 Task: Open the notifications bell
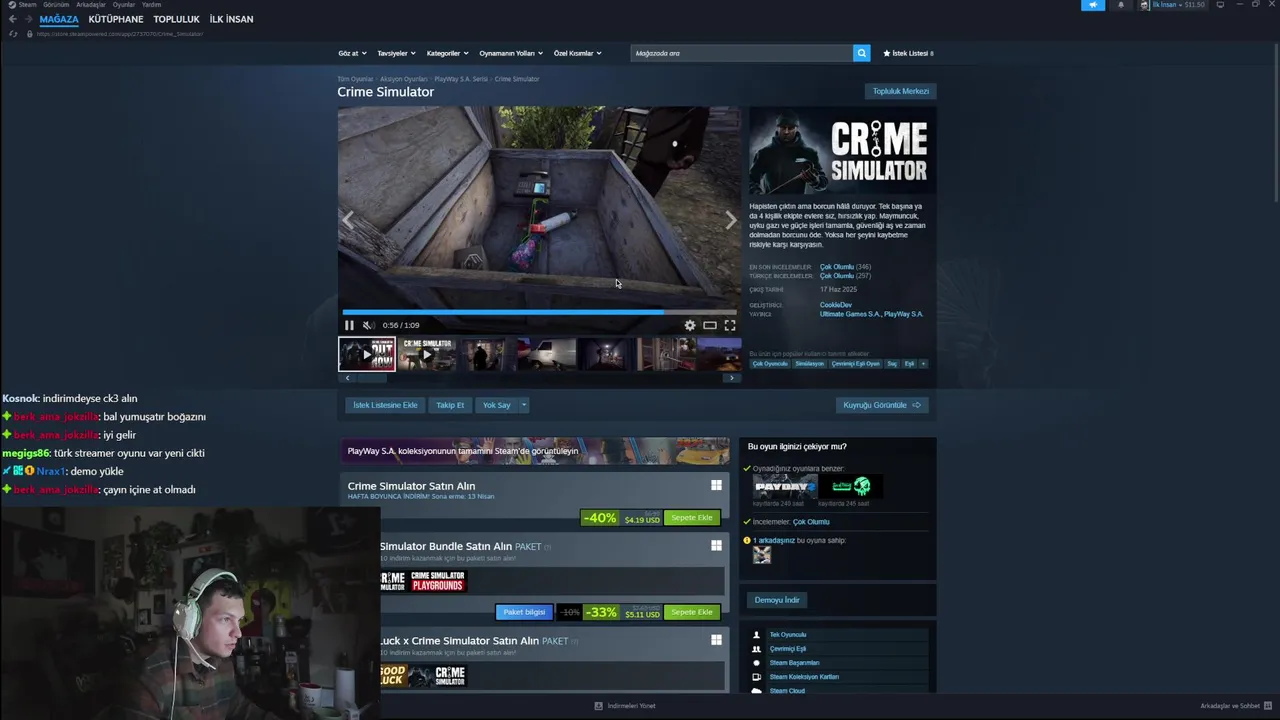pyautogui.click(x=1120, y=5)
